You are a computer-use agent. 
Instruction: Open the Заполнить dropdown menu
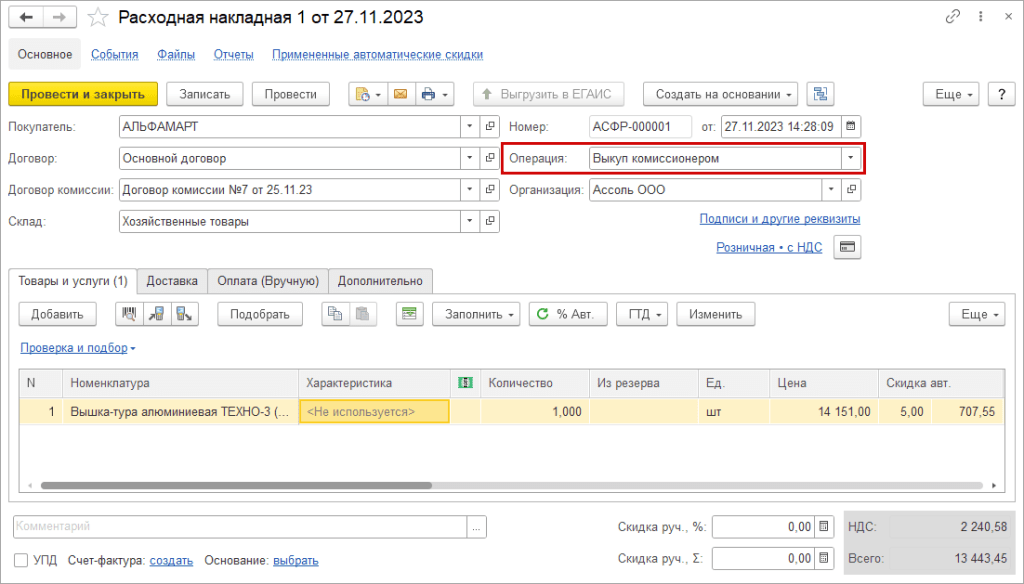[476, 314]
